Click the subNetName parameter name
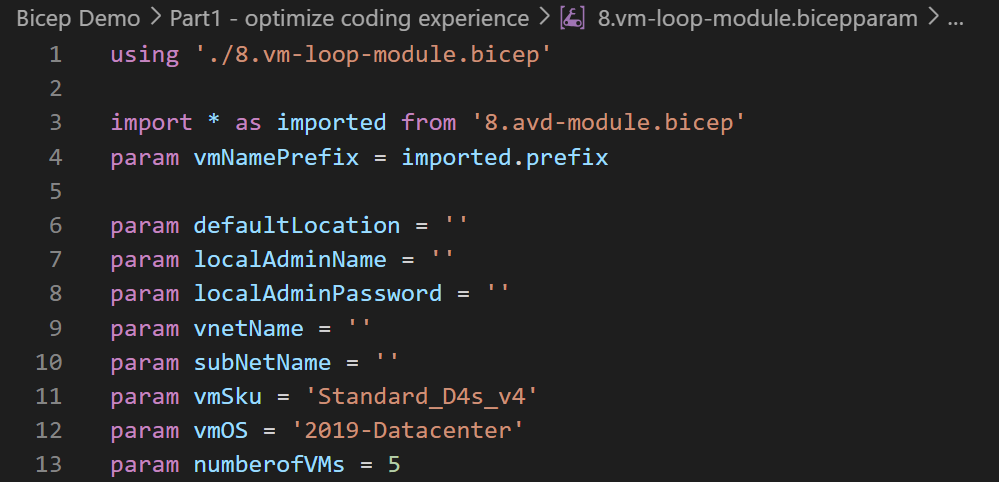999x482 pixels. pyautogui.click(x=262, y=362)
